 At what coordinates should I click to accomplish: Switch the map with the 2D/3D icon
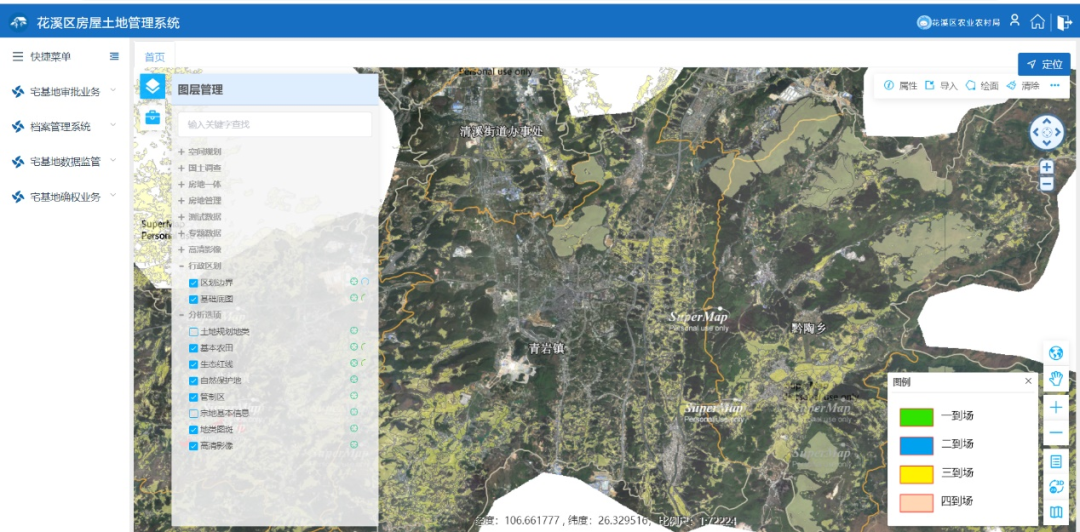point(1056,487)
